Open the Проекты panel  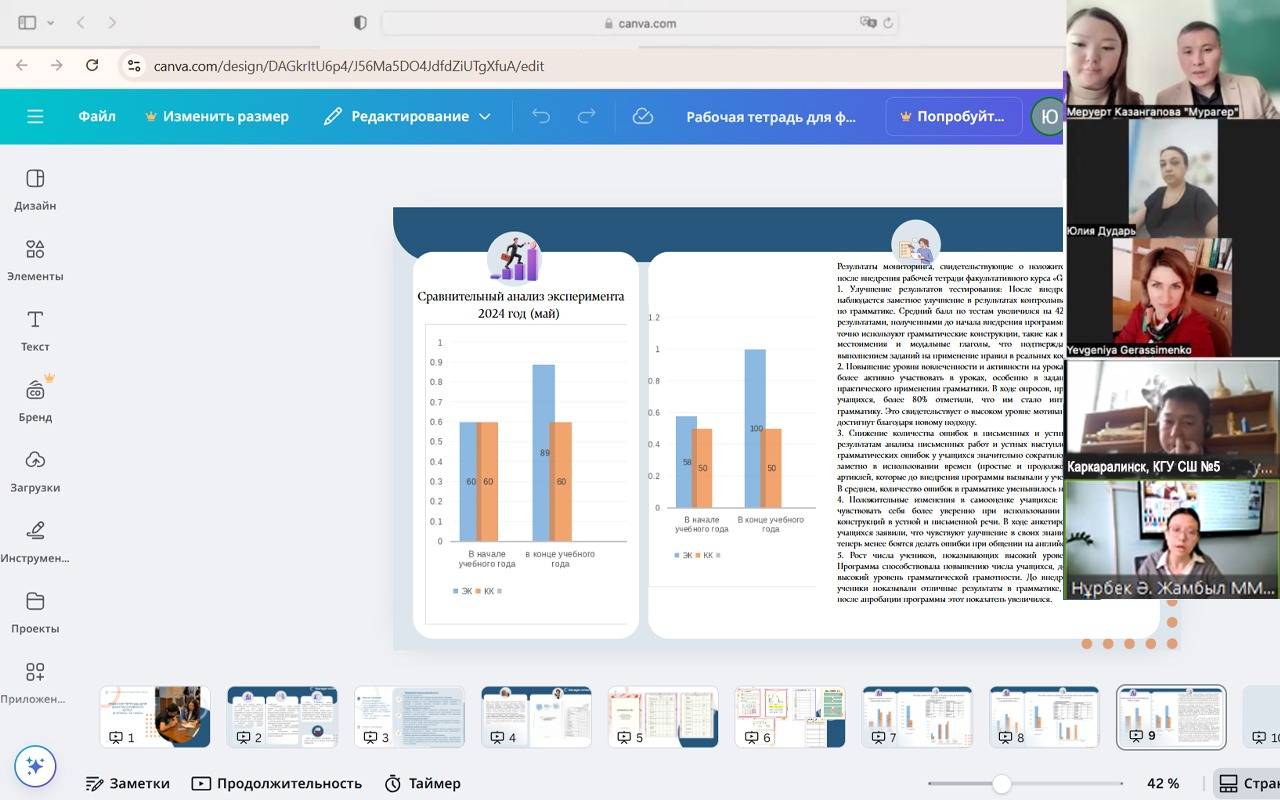35,612
